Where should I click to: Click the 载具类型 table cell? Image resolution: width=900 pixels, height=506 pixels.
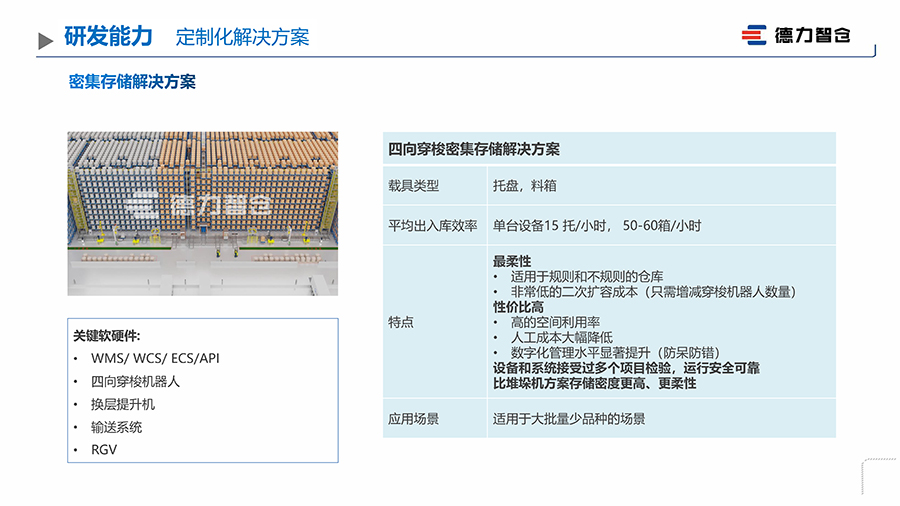point(413,186)
